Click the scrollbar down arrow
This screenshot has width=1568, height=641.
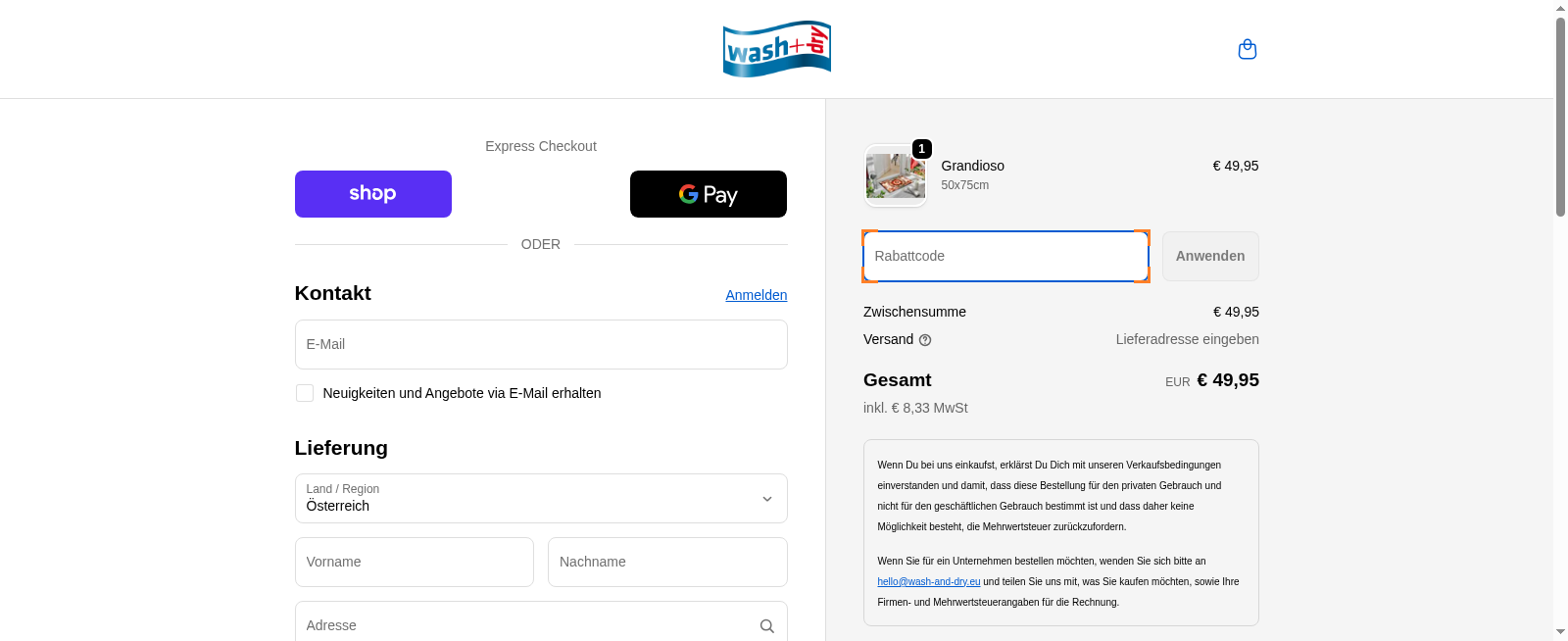1560,632
